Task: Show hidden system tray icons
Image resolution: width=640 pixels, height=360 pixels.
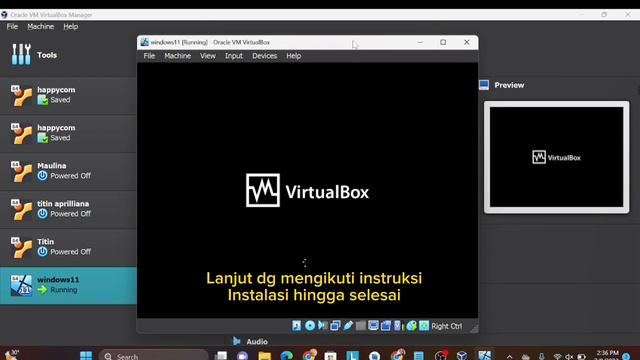Action: point(509,356)
